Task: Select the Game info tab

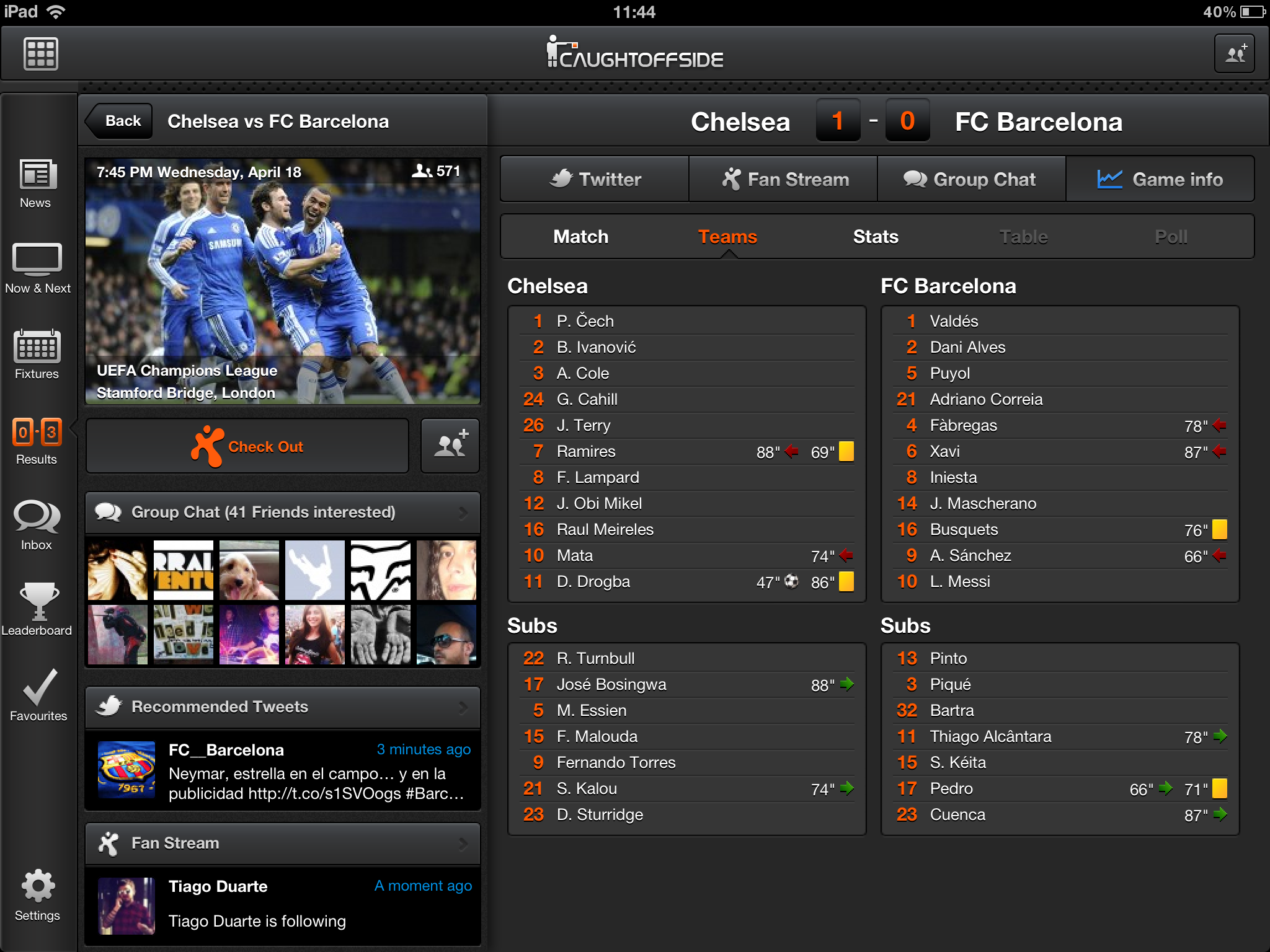Action: [1160, 179]
